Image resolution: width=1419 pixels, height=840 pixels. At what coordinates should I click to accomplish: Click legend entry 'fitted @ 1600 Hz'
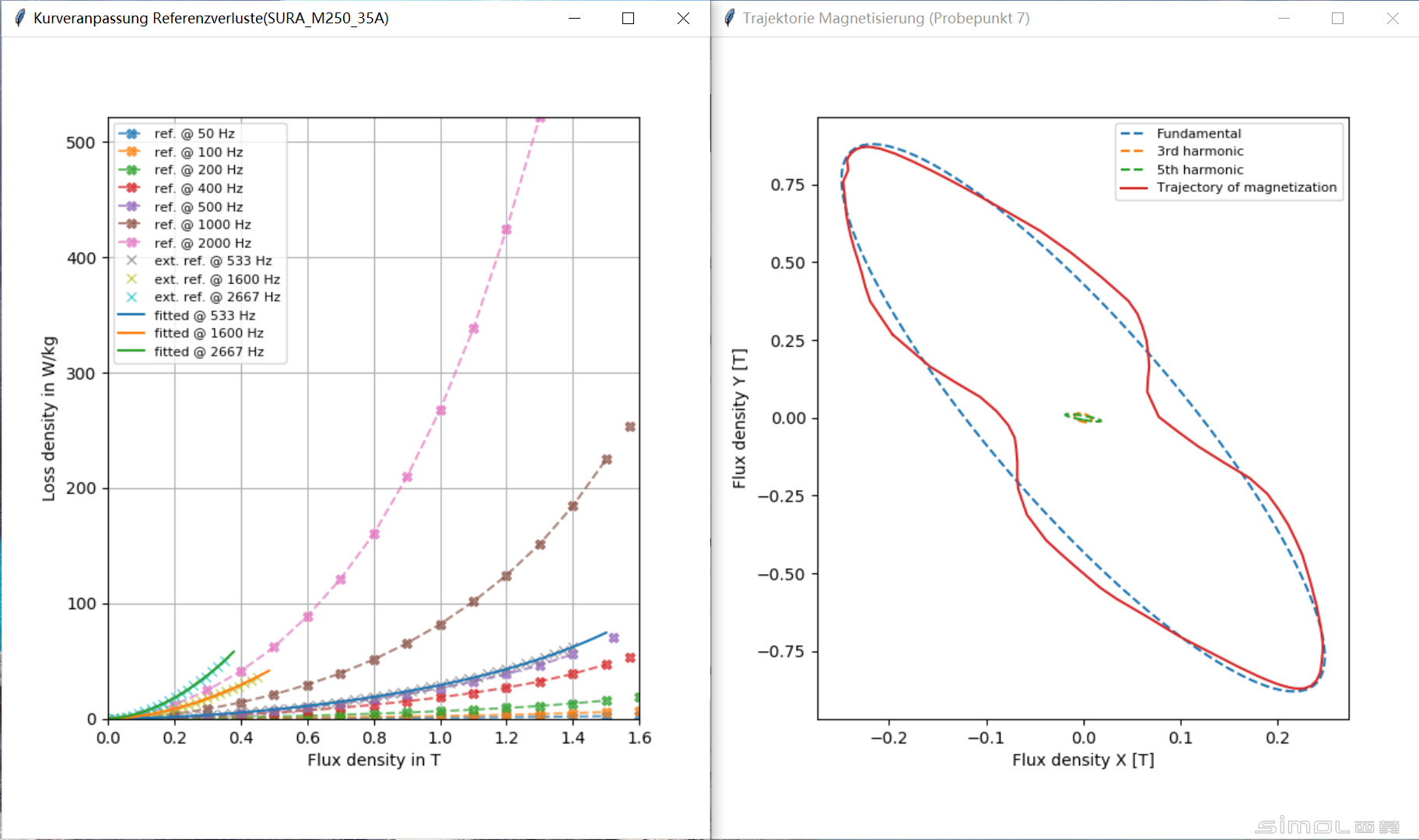pos(191,333)
